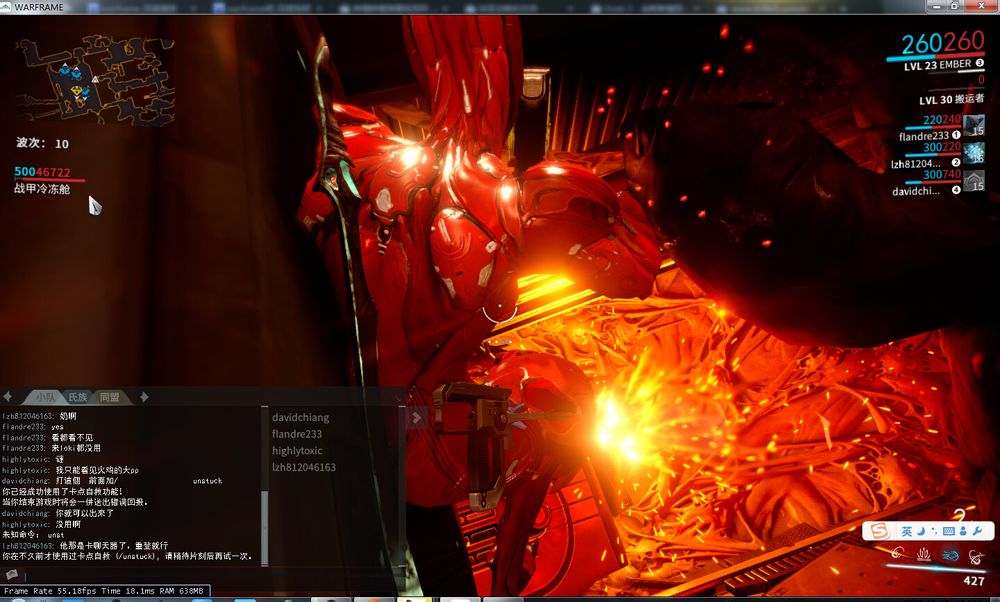1000x602 pixels.
Task: Switch to the 氏族 clan chat tab
Action: [78, 397]
